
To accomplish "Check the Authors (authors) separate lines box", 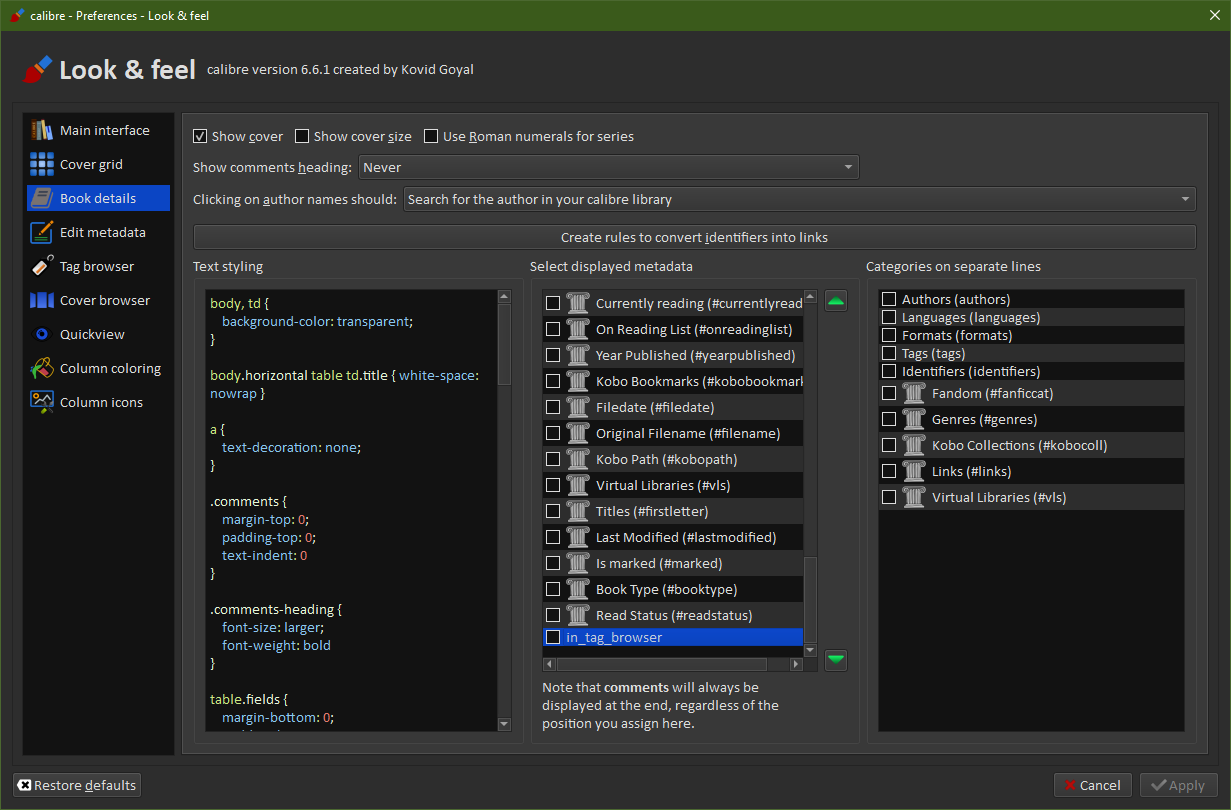I will pyautogui.click(x=889, y=299).
